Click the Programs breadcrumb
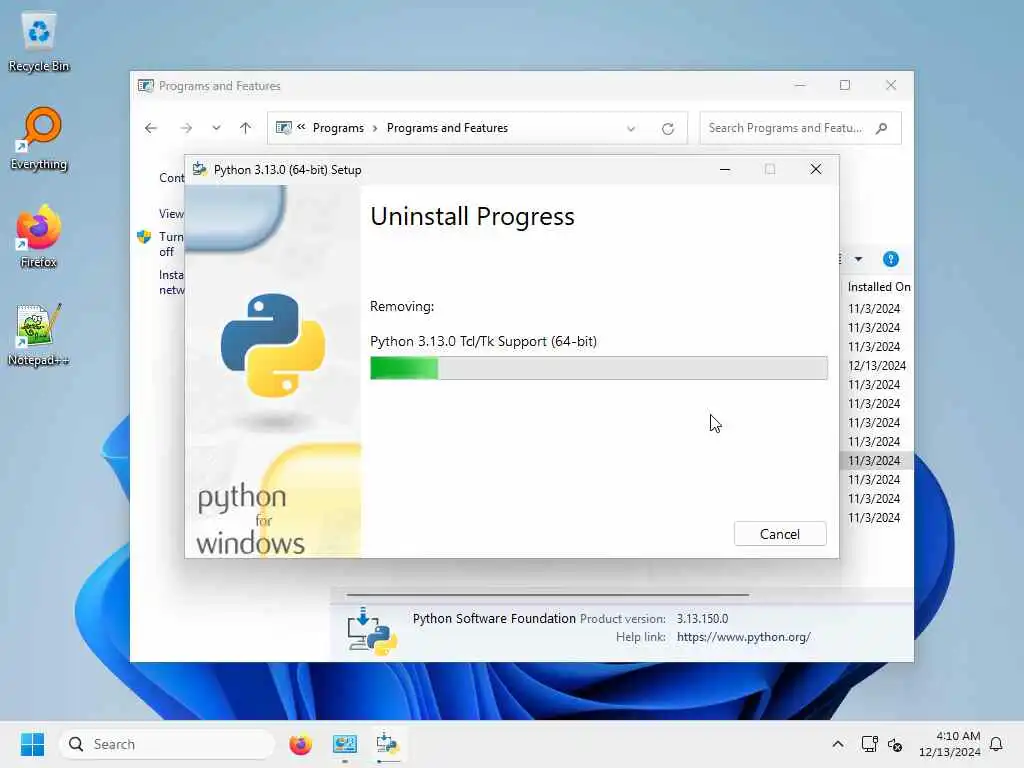The height and width of the screenshot is (768, 1024). (338, 128)
